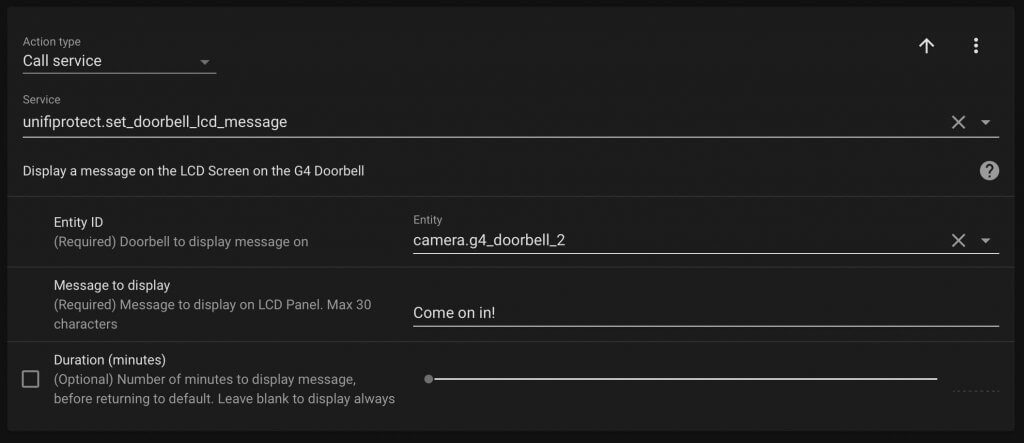Screen dimensions: 1024x443
Task: Clear the camera.g4_doorbell_2 entity with the X
Action: 958,240
